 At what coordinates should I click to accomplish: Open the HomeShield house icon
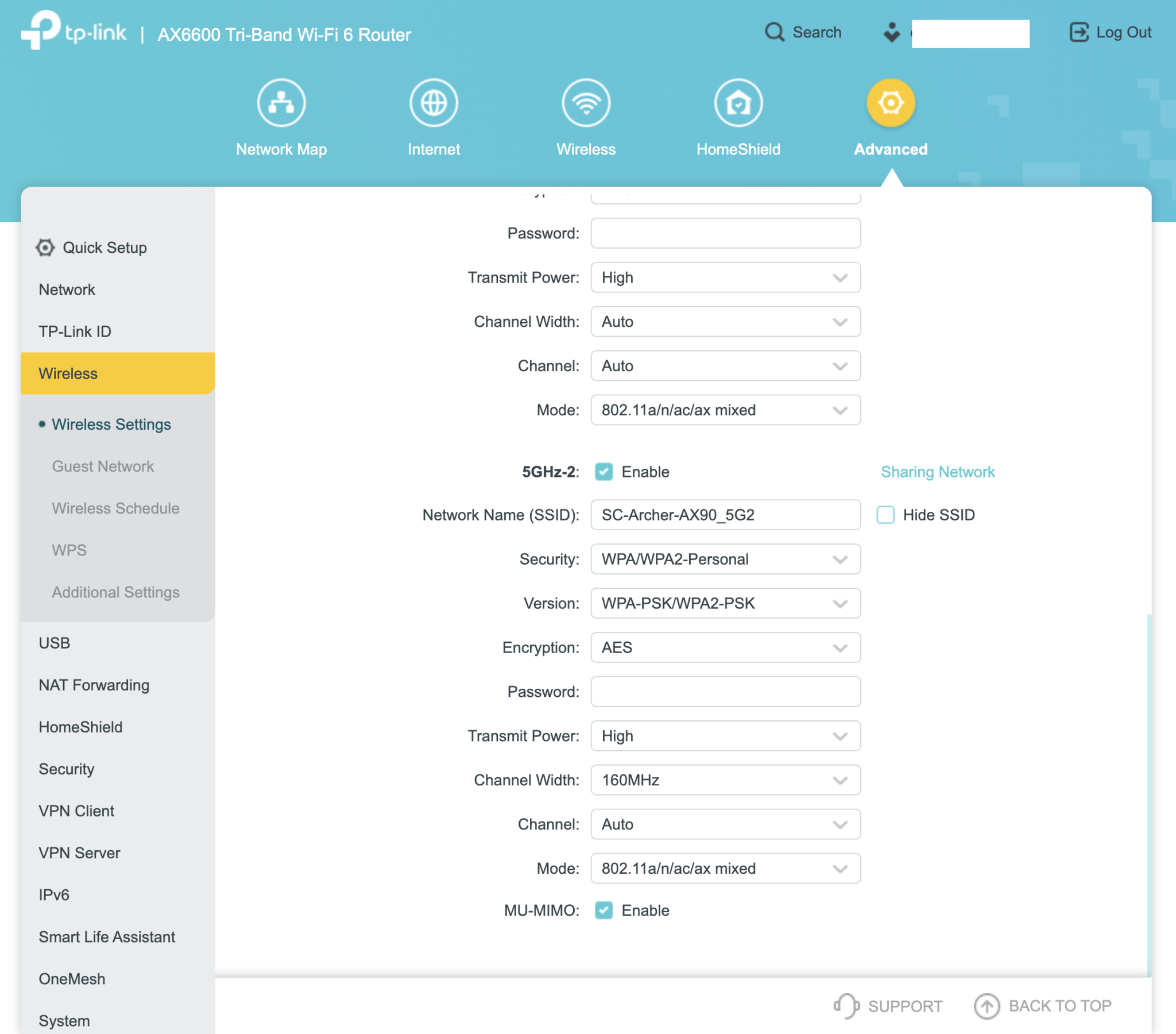pos(738,103)
